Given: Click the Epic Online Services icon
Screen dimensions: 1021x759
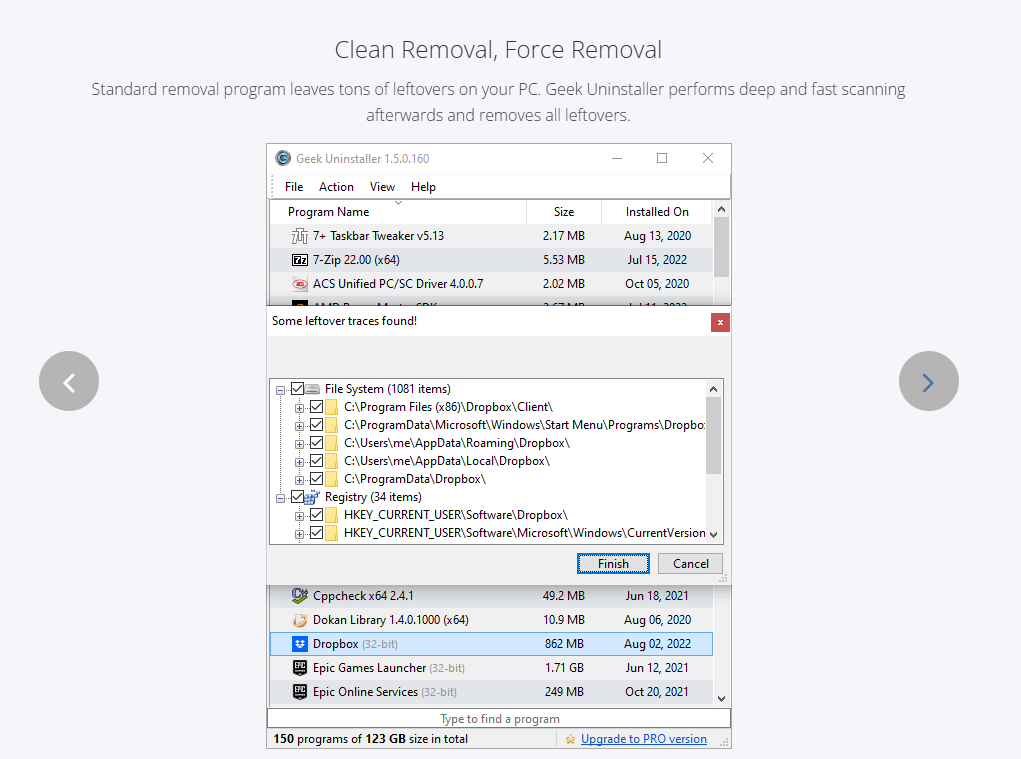Looking at the screenshot, I should coord(300,692).
